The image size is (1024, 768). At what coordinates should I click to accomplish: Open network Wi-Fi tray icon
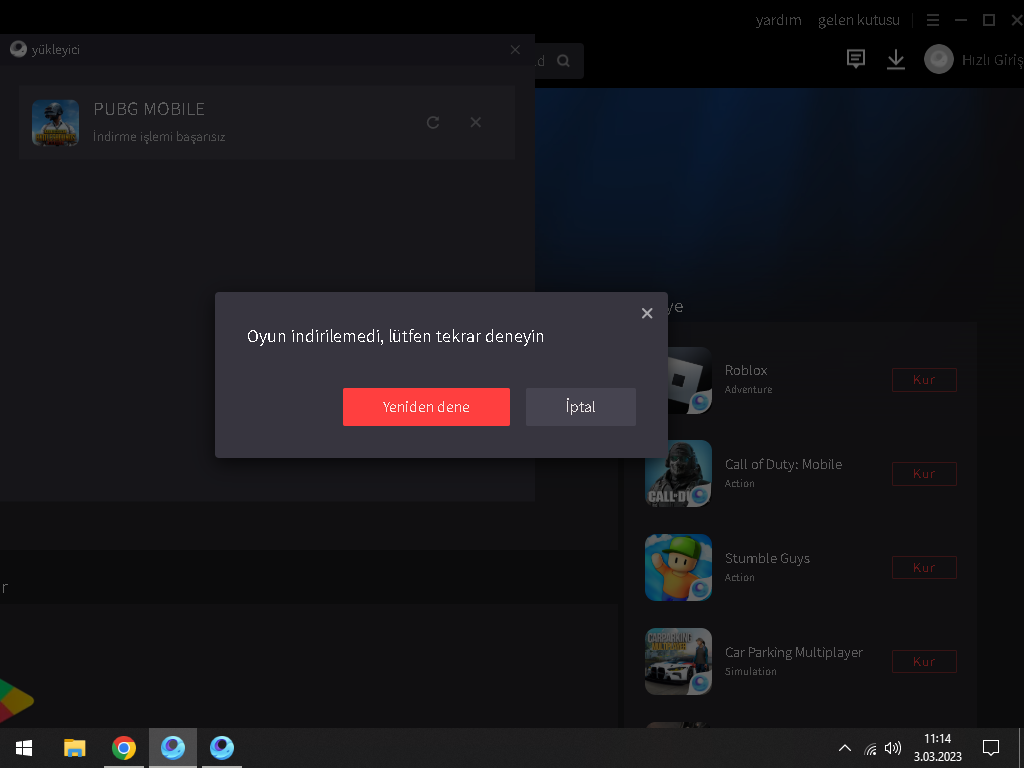click(x=870, y=749)
